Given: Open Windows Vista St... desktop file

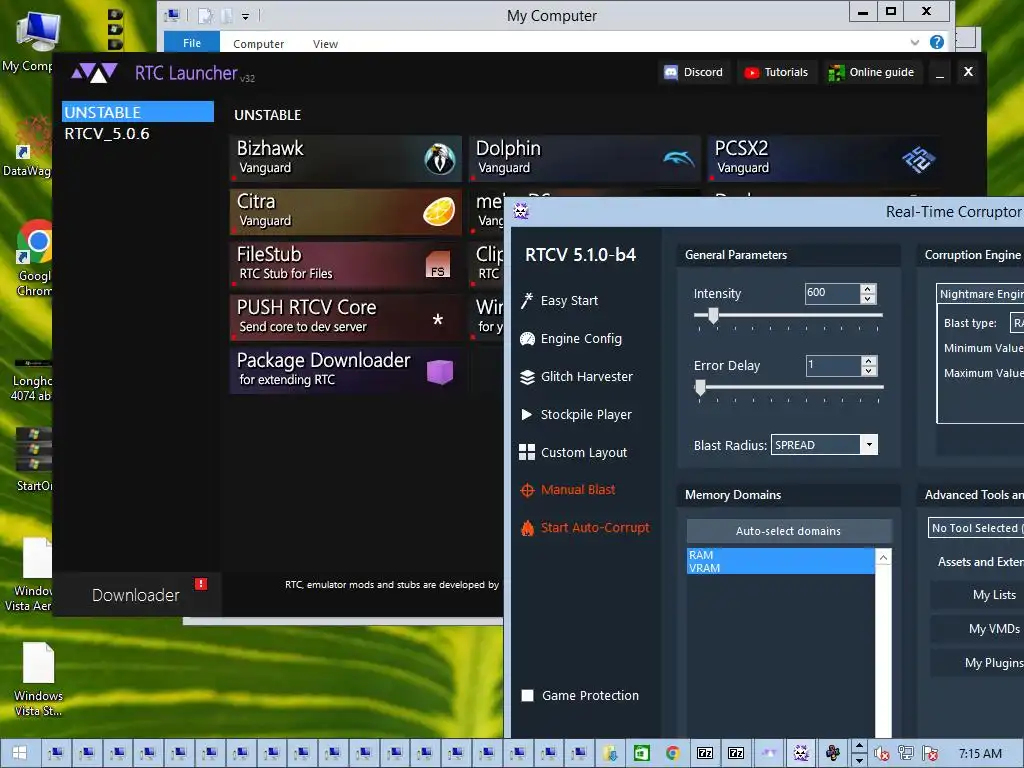Looking at the screenshot, I should point(38,679).
